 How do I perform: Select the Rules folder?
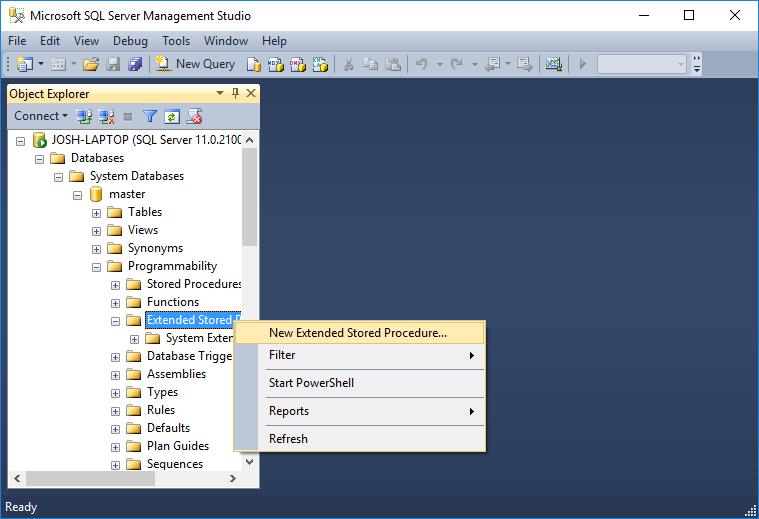point(161,410)
